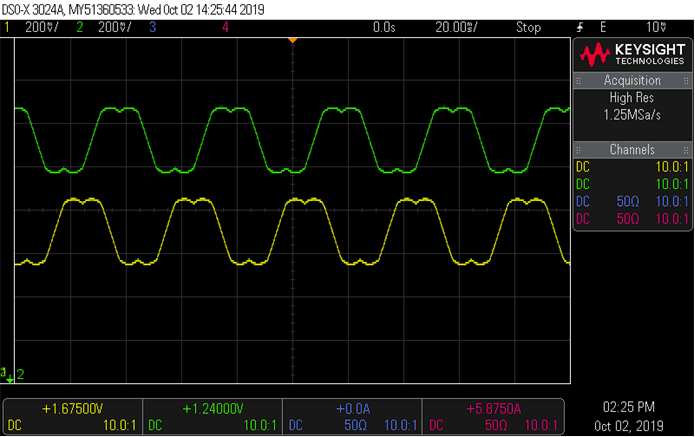Screen dimensions: 695x437
Task: Click High Res acquisition mode text
Action: coord(632,98)
